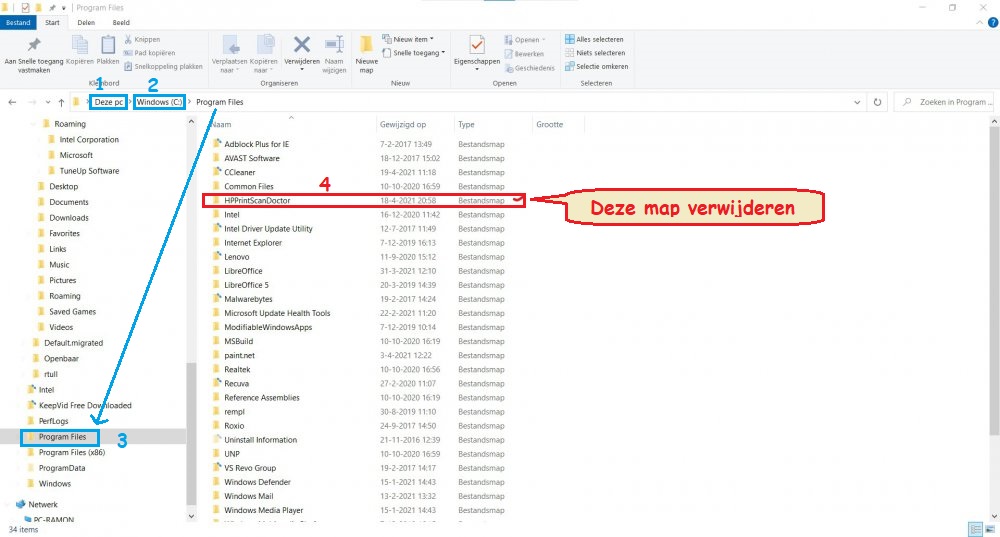Open the recent locations dropdown arrow
Screen dimensions: 1000x537
(x=48, y=102)
